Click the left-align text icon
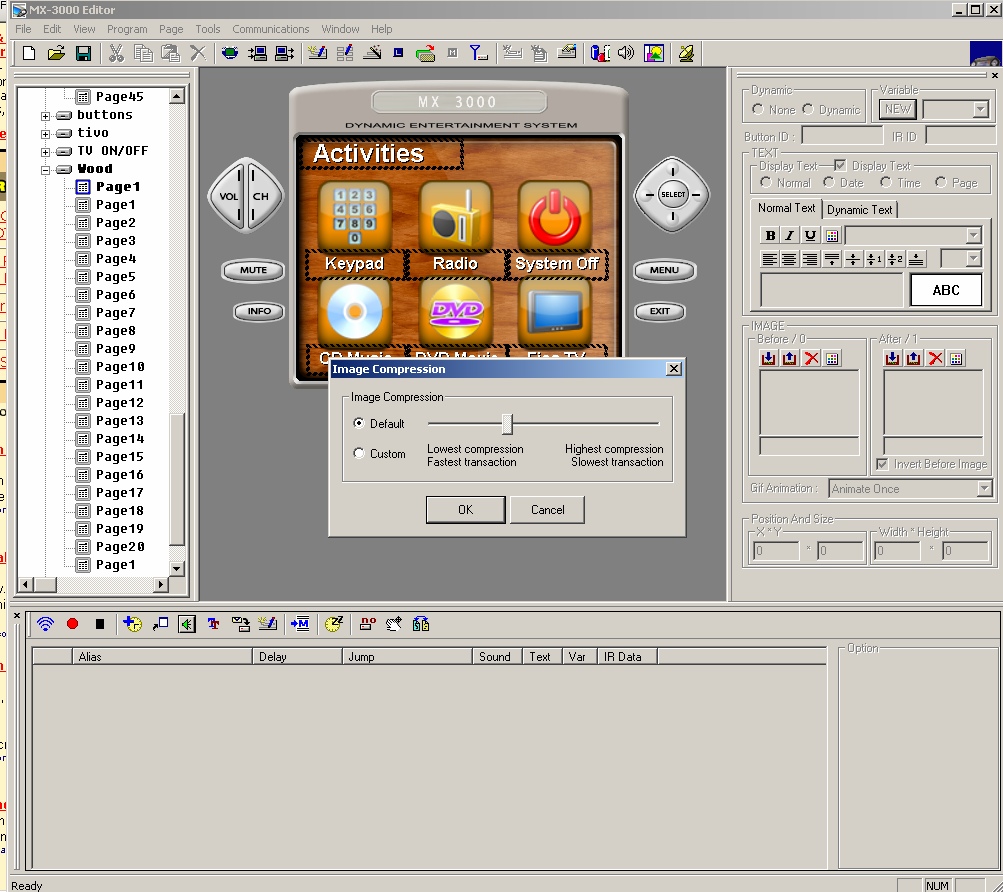The height and width of the screenshot is (892, 1003). [x=770, y=259]
